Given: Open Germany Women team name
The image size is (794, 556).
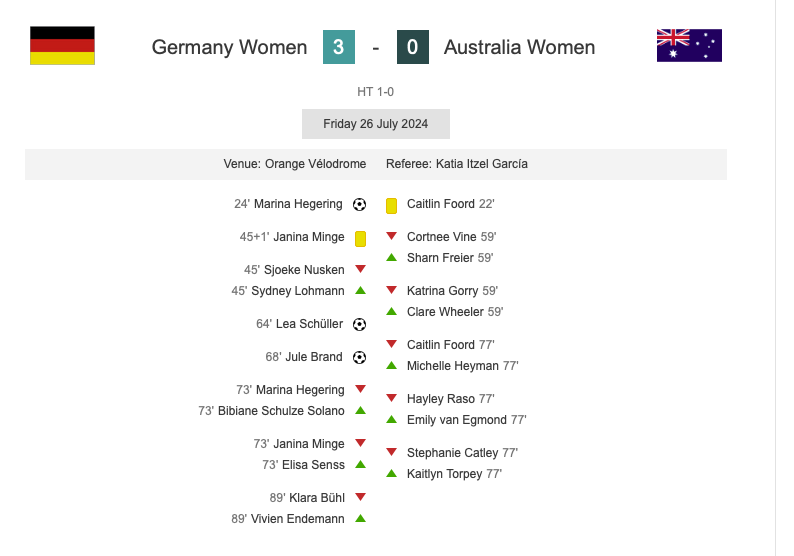Looking at the screenshot, I should [x=230, y=47].
